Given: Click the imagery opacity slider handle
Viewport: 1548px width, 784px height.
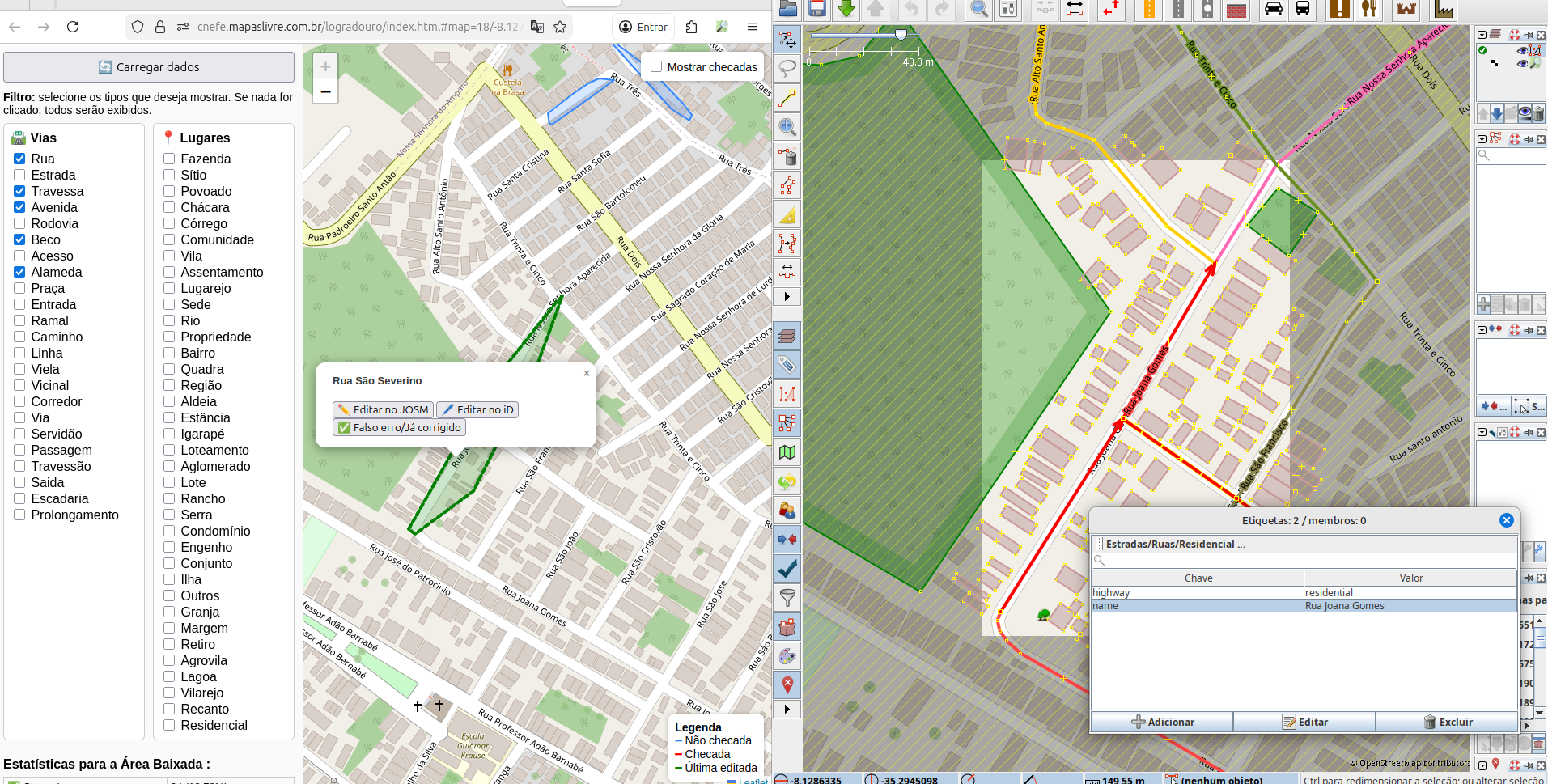Looking at the screenshot, I should coord(901,36).
